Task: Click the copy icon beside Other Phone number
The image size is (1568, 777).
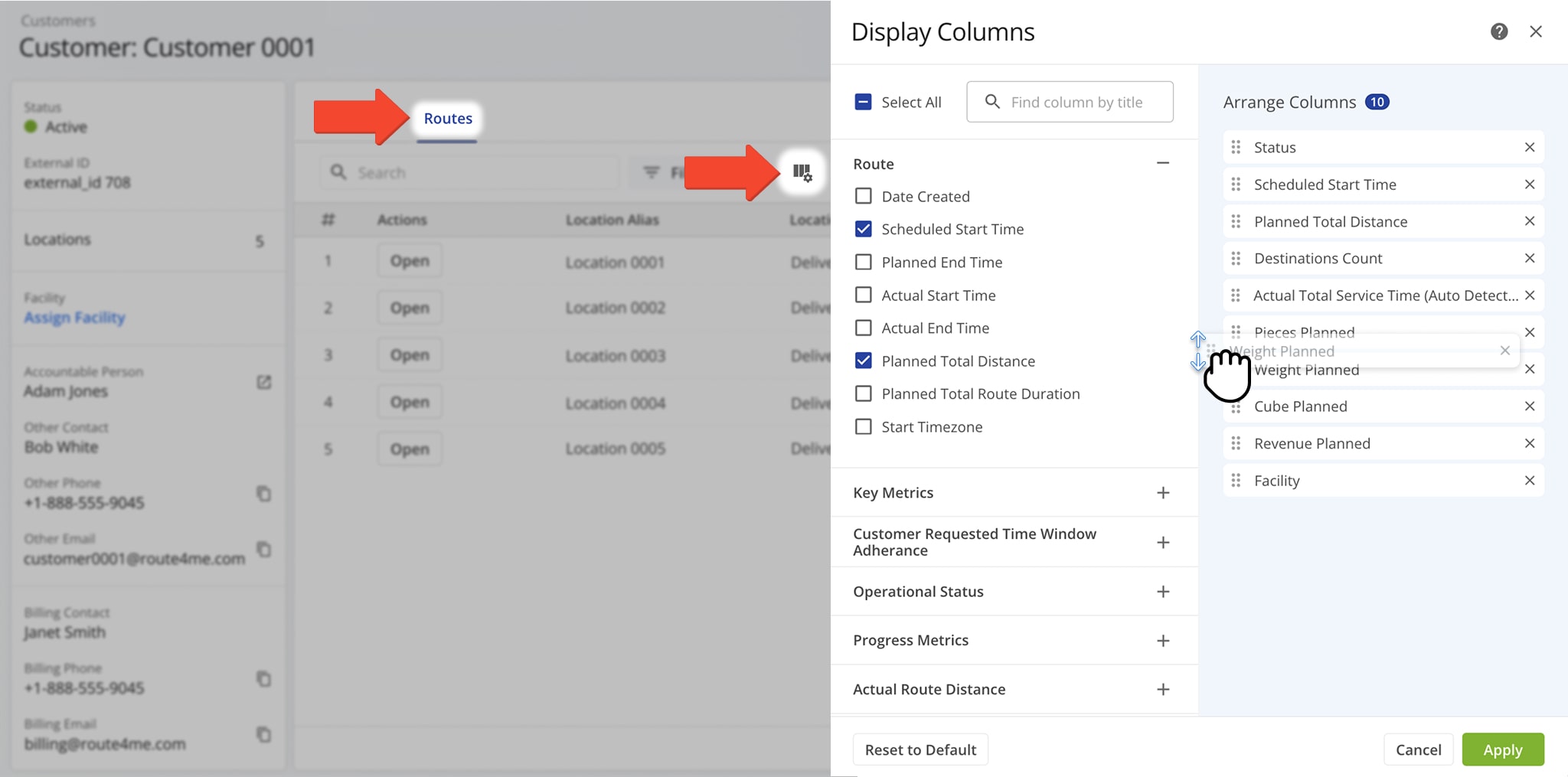Action: pyautogui.click(x=263, y=494)
